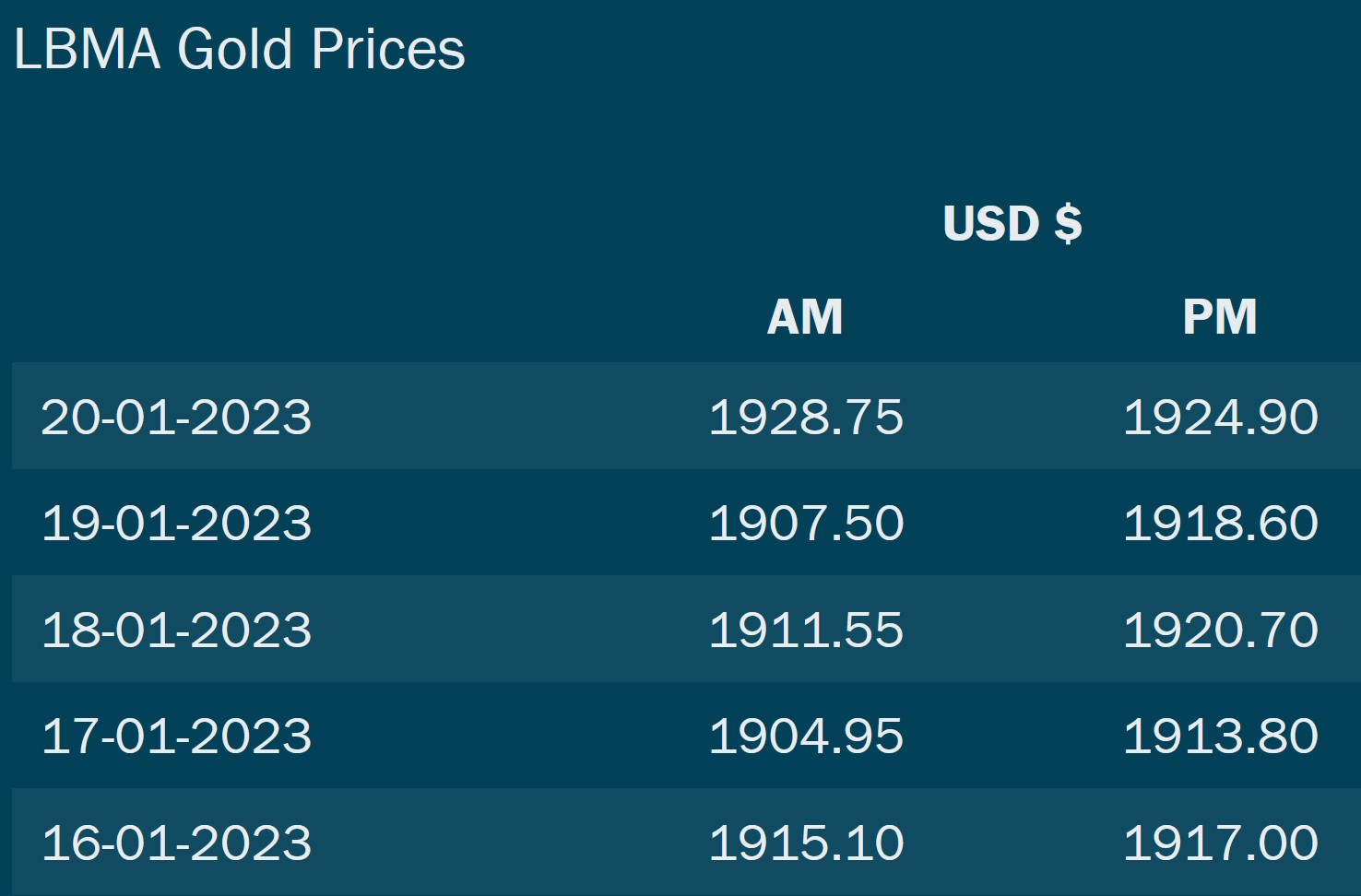The image size is (1361, 896).
Task: Click the LBMA Gold Prices heading
Action: click(240, 49)
